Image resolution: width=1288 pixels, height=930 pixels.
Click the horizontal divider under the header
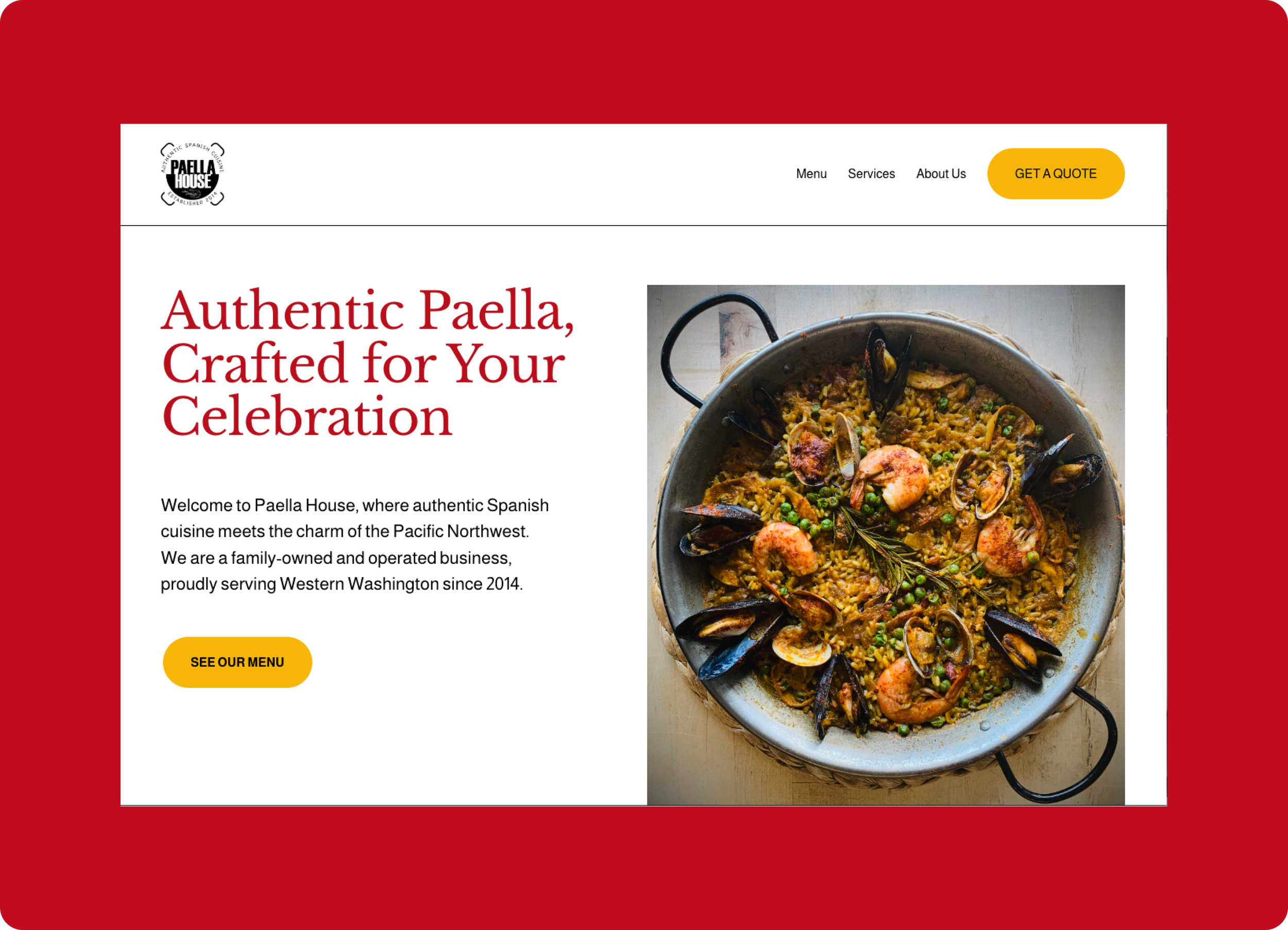point(643,226)
